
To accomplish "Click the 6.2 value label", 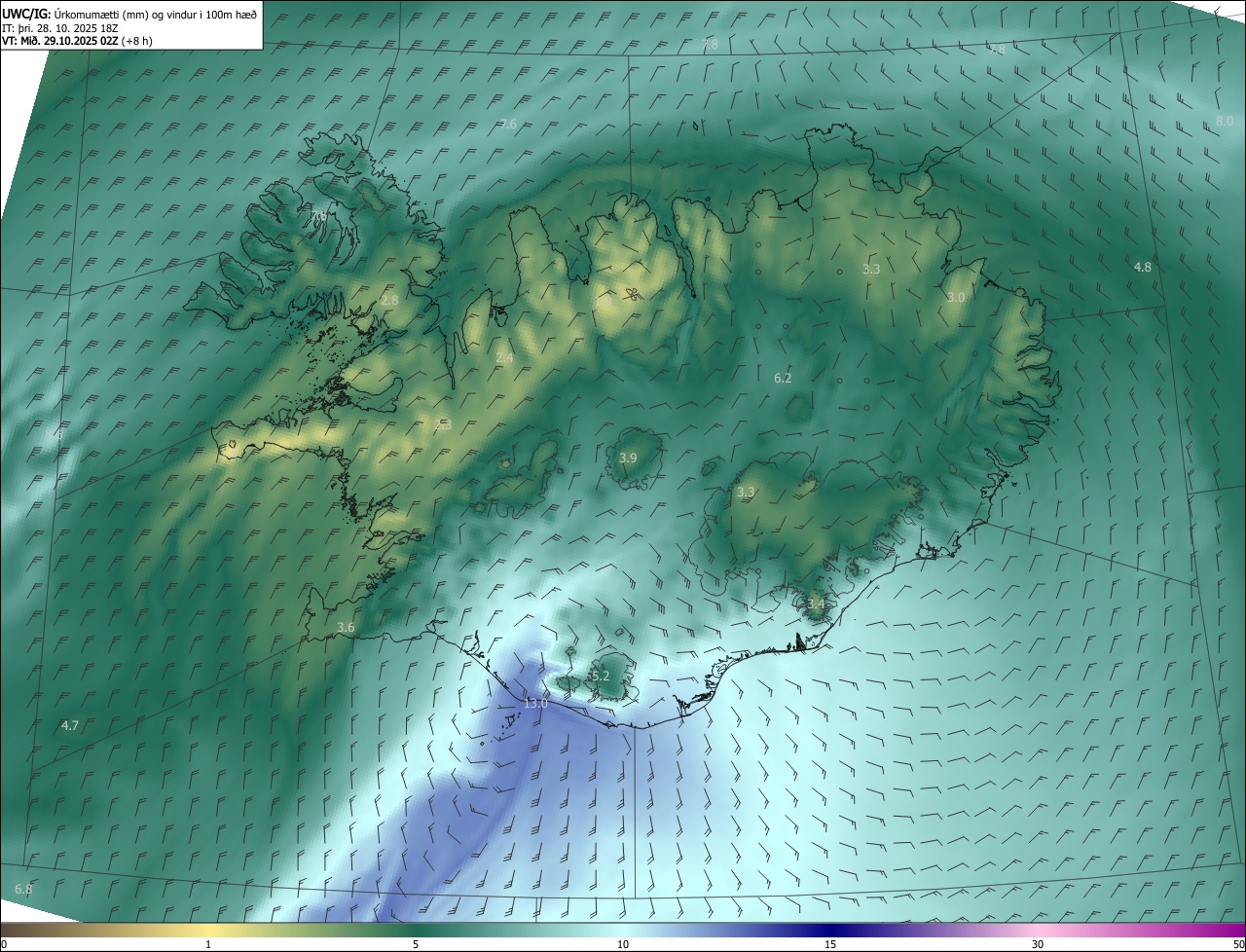I will pyautogui.click(x=783, y=378).
